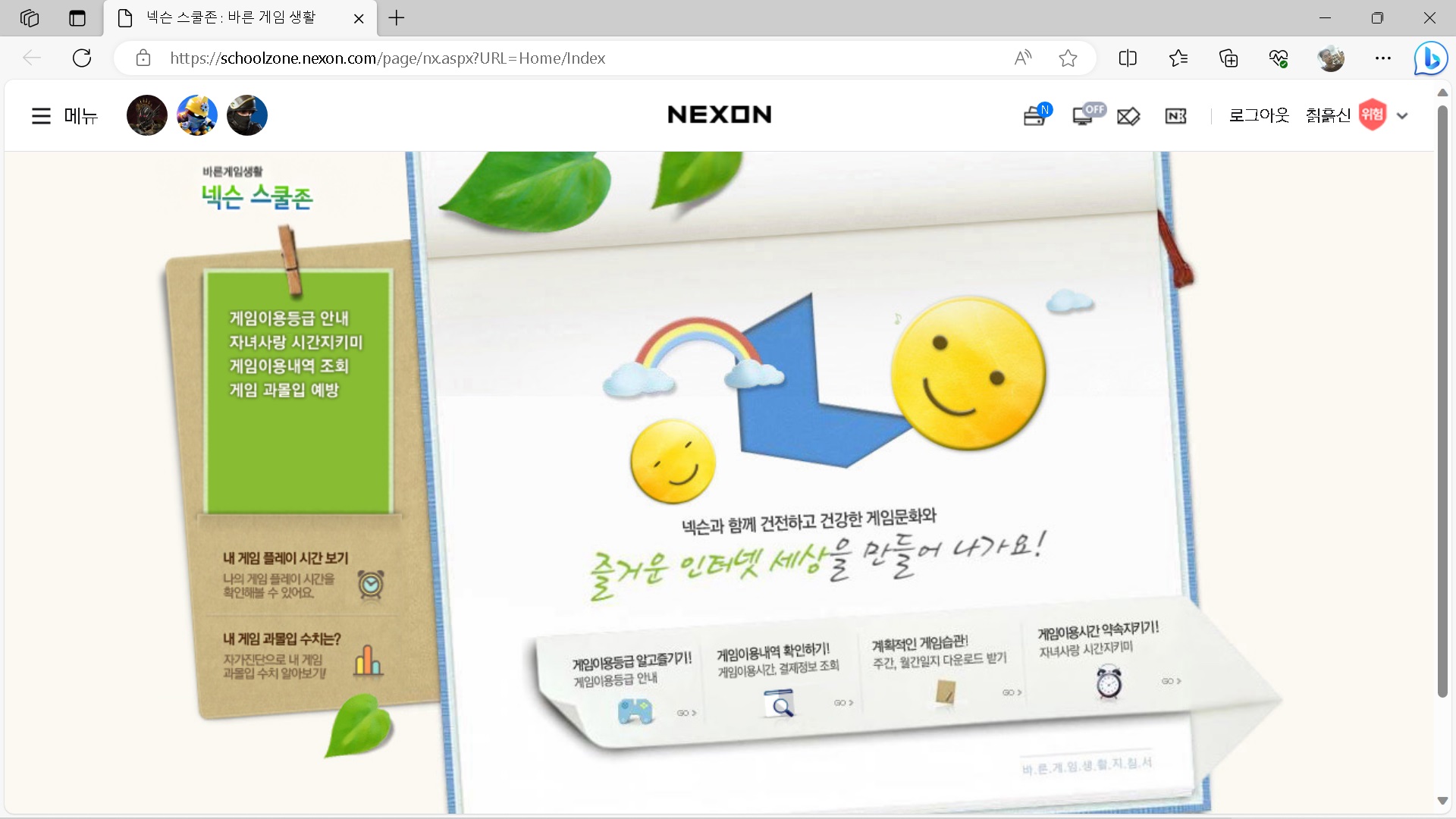The width and height of the screenshot is (1456, 819).
Task: Open the Favorites list icon
Action: point(1178,58)
